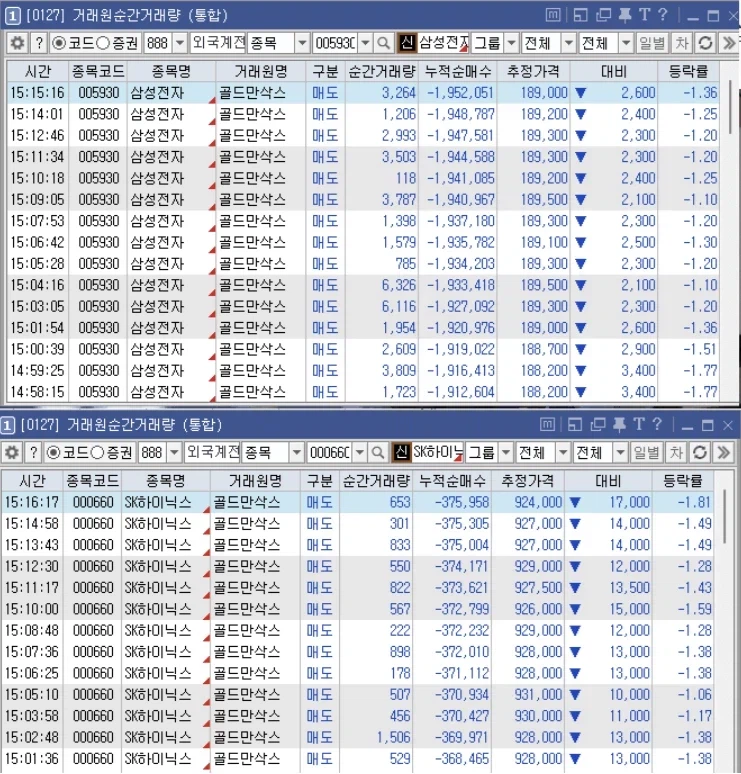Screen dimensions: 741x774
Task: Click 일별 button in top window
Action: pos(652,43)
